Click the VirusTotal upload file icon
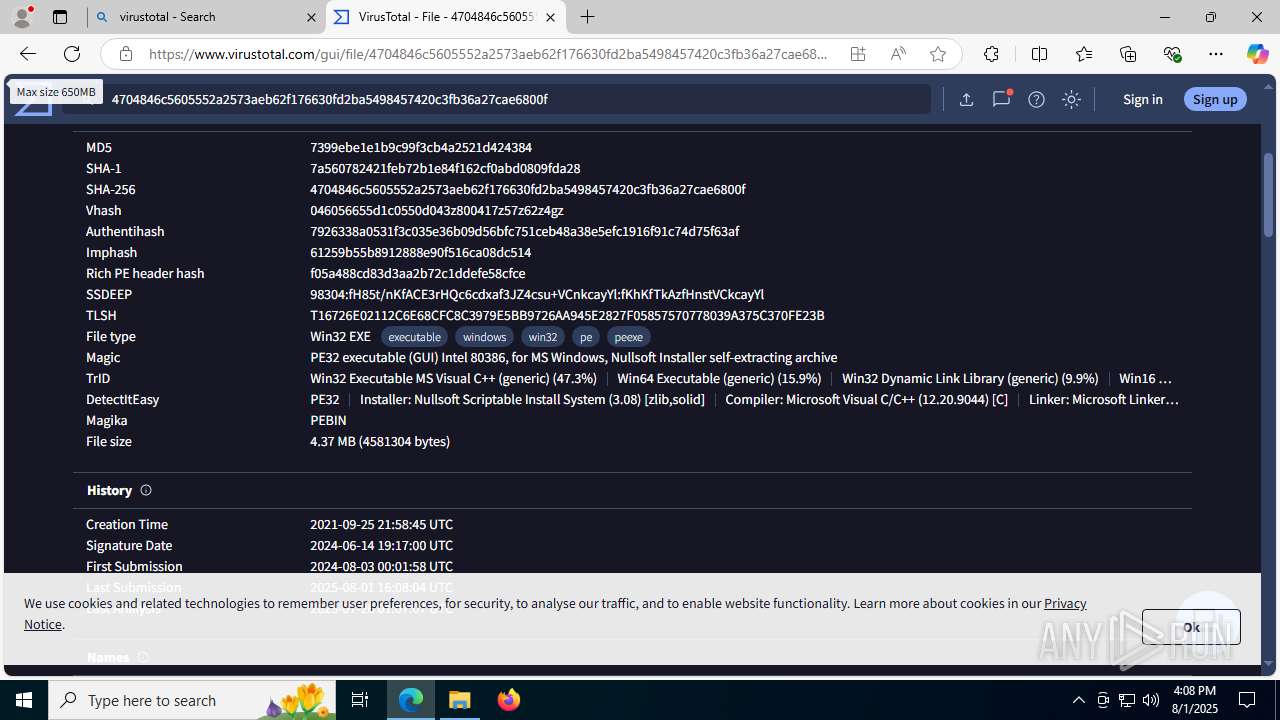This screenshot has height=720, width=1280. point(966,99)
